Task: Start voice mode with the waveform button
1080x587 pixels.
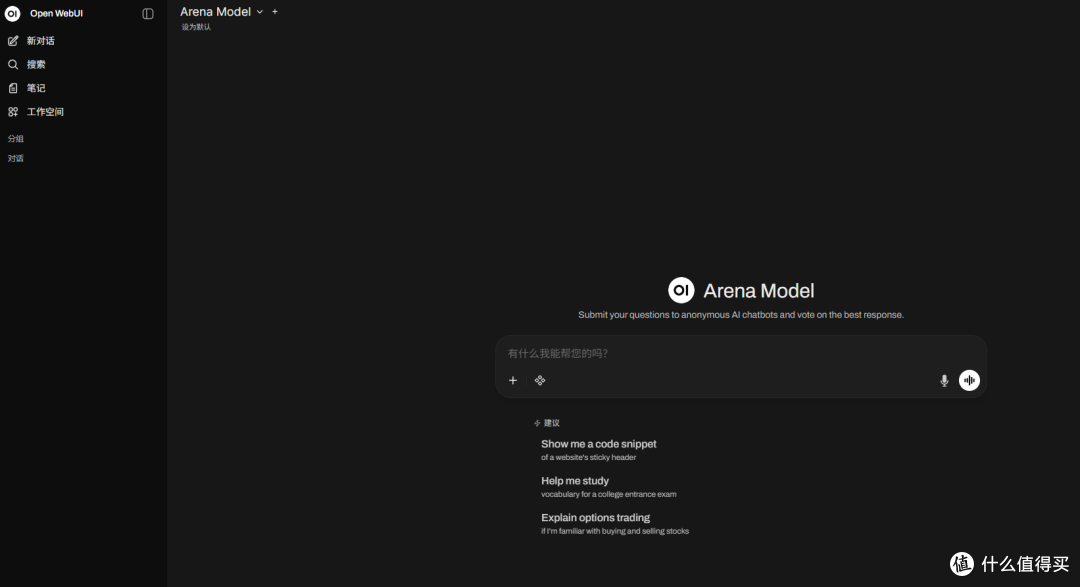Action: pos(969,380)
